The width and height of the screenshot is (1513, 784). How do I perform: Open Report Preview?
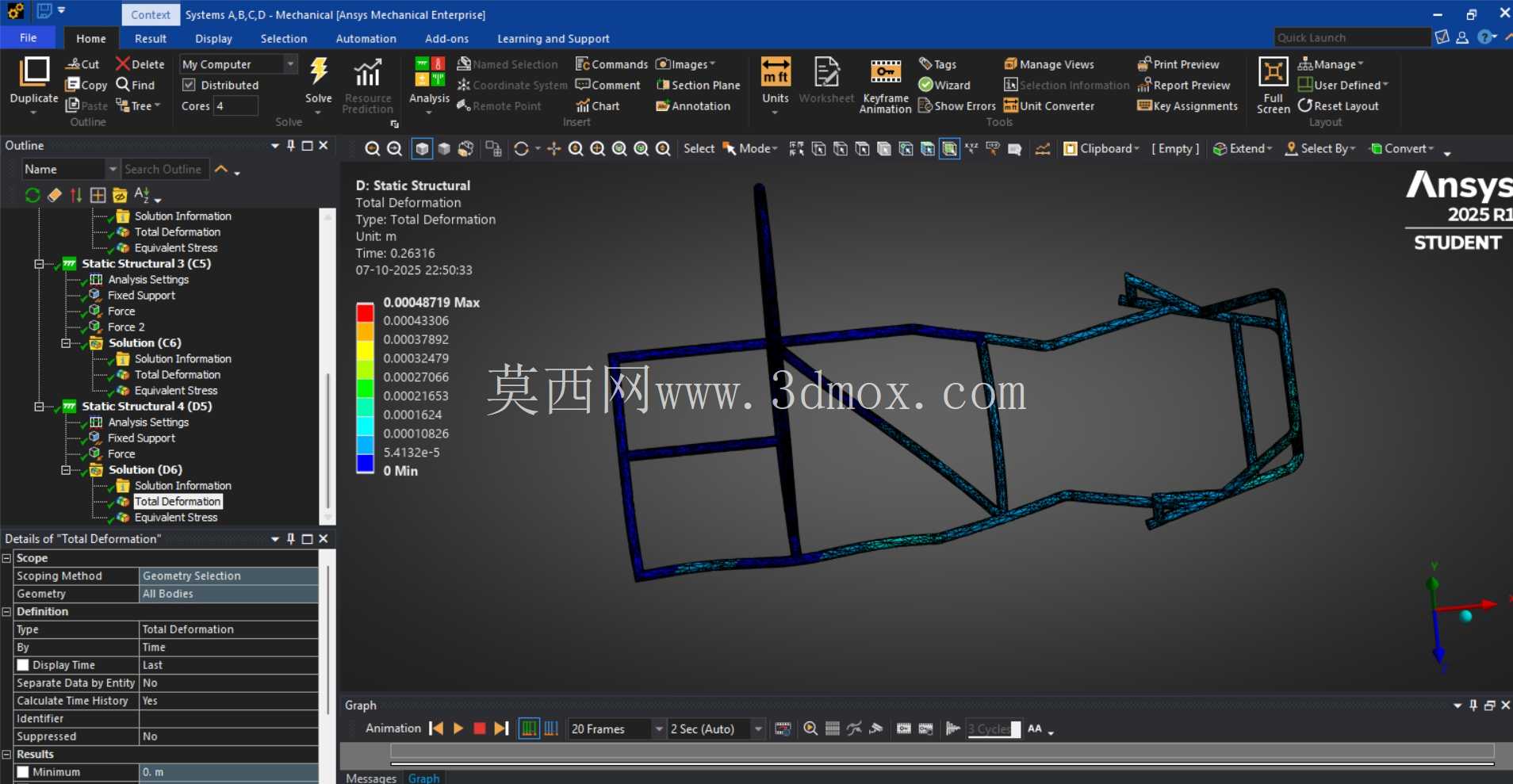pos(1184,85)
